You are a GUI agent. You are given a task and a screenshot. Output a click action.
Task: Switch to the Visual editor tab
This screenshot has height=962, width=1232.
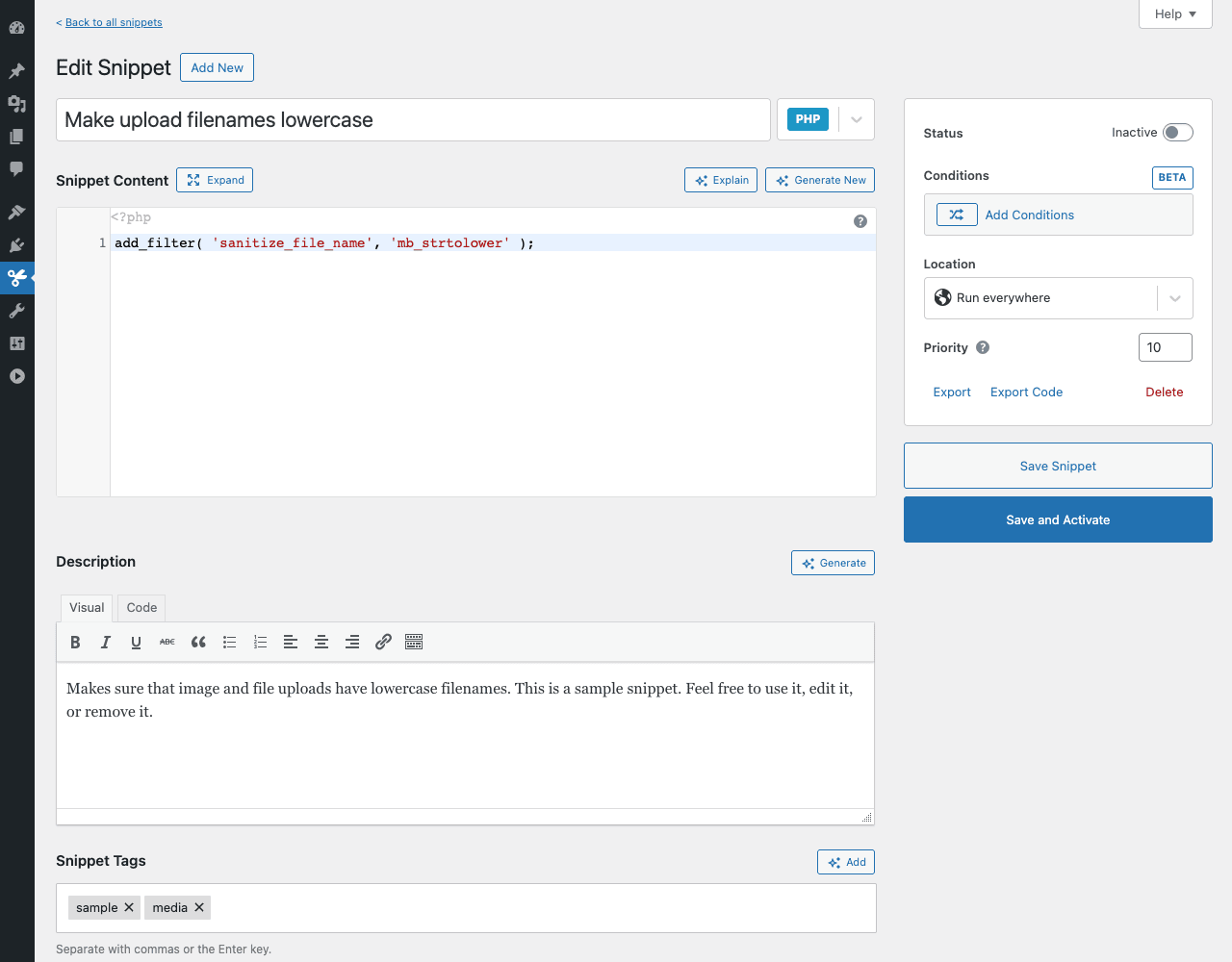[x=87, y=608]
